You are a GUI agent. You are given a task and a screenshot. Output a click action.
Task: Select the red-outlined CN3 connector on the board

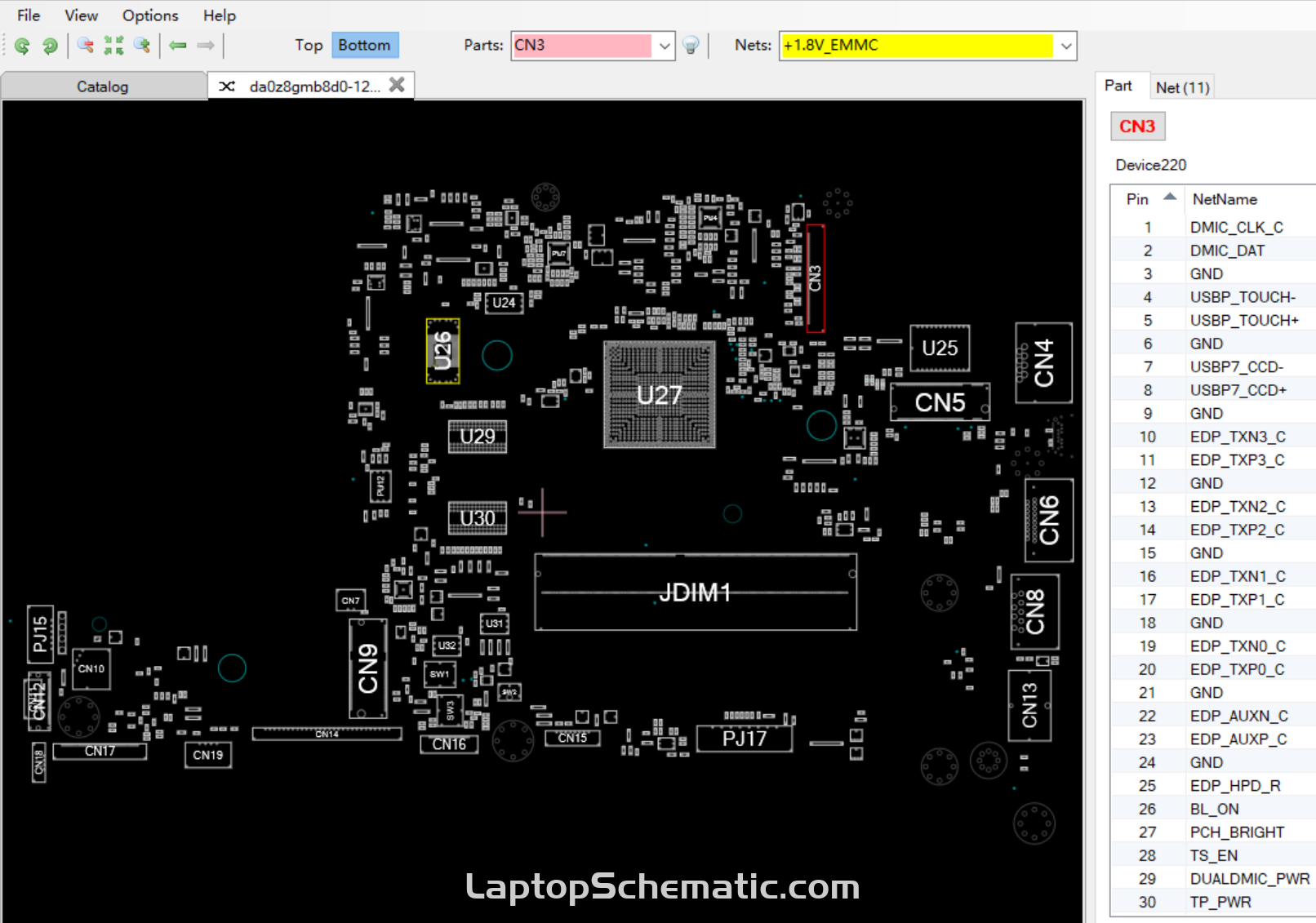816,278
